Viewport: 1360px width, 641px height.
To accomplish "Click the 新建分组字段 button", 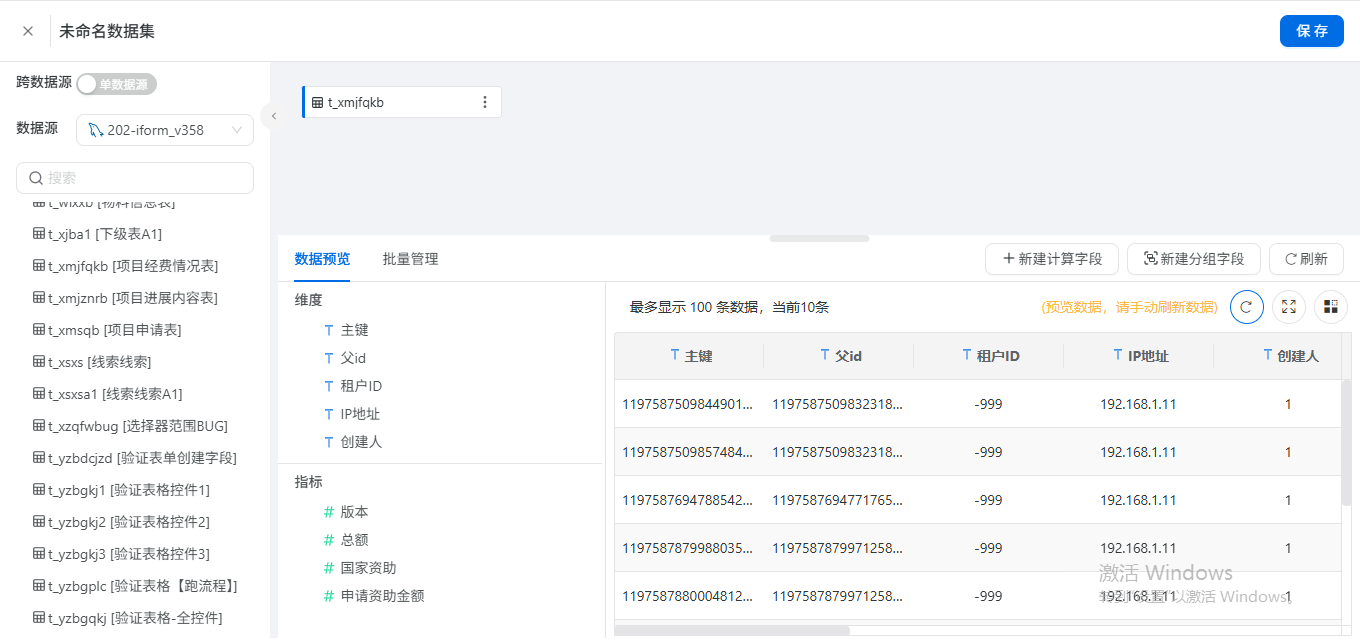I will pos(1193,259).
